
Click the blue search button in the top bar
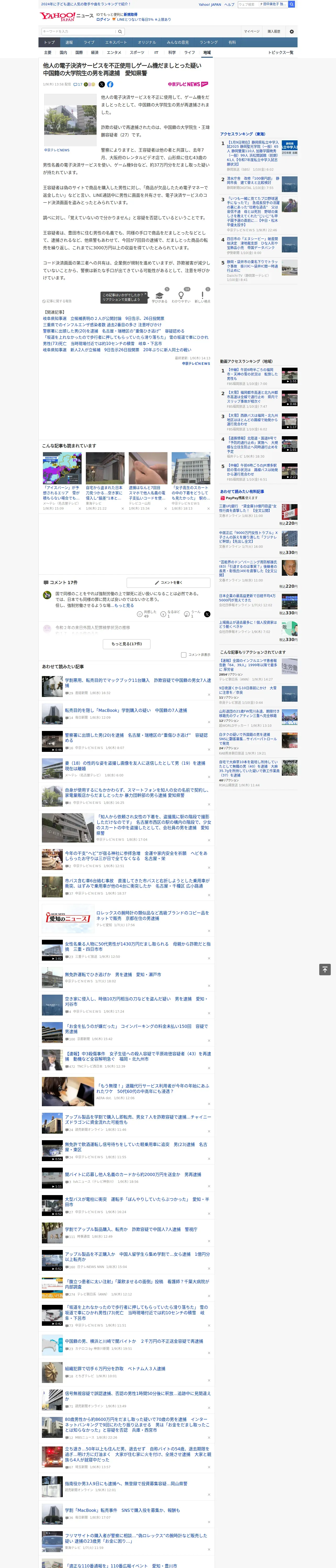click(x=292, y=4)
